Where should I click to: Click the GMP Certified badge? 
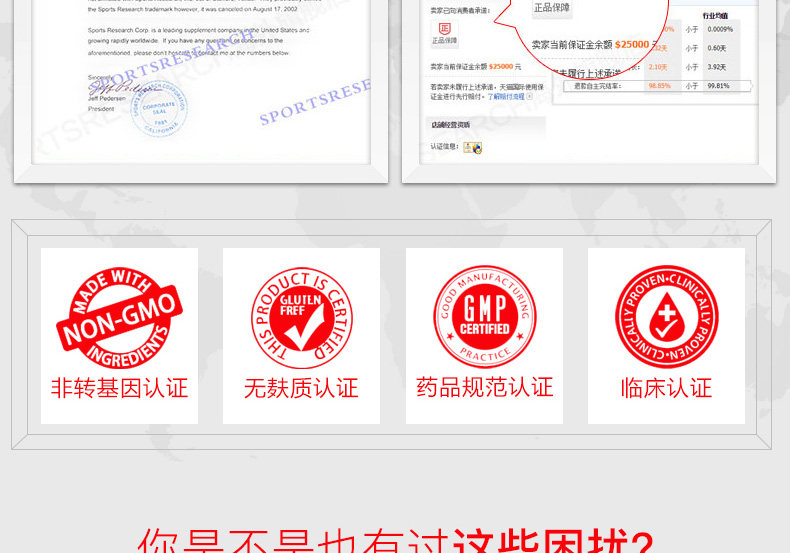tap(485, 317)
